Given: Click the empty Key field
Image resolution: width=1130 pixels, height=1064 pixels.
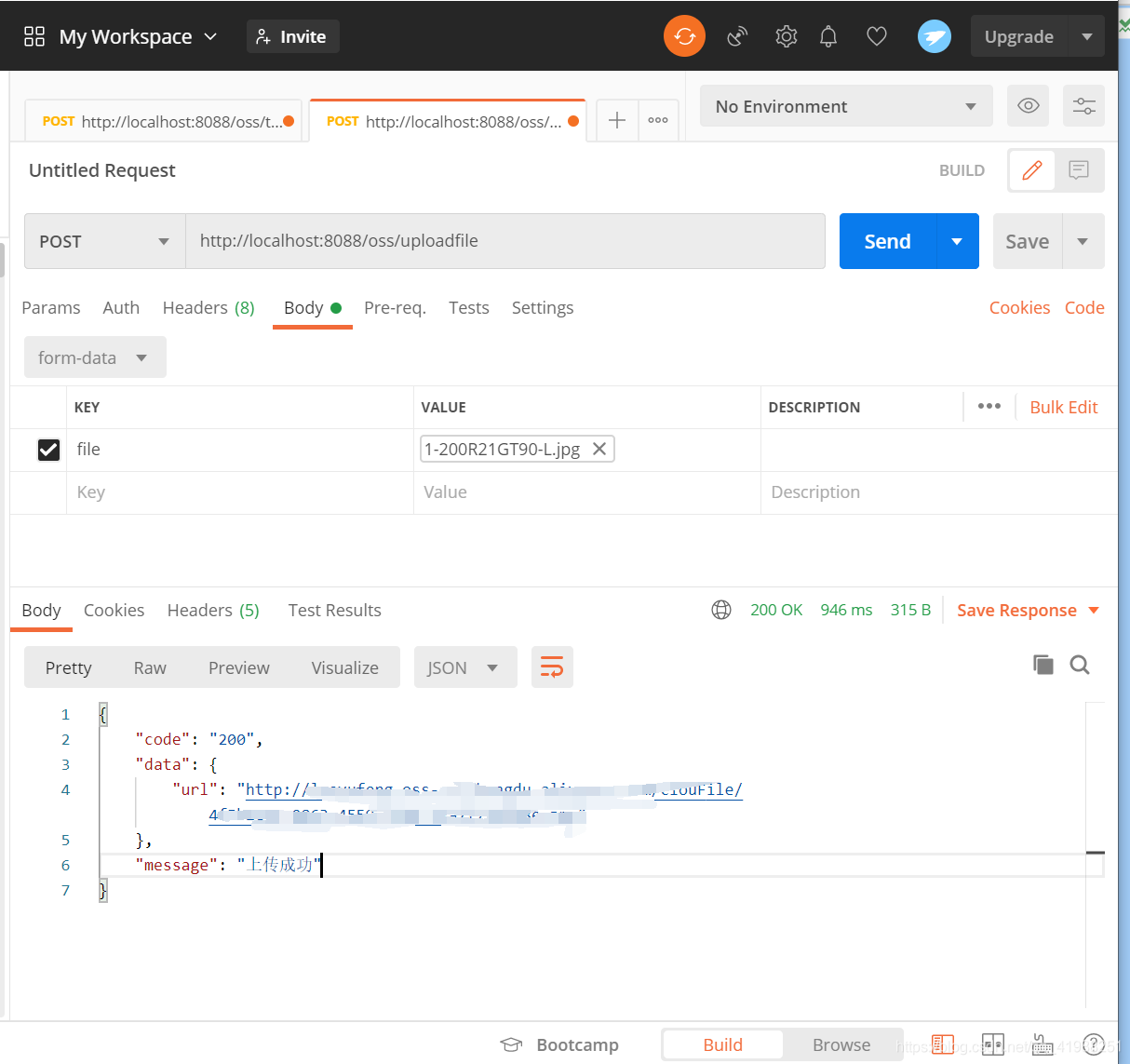Looking at the screenshot, I should [x=240, y=492].
